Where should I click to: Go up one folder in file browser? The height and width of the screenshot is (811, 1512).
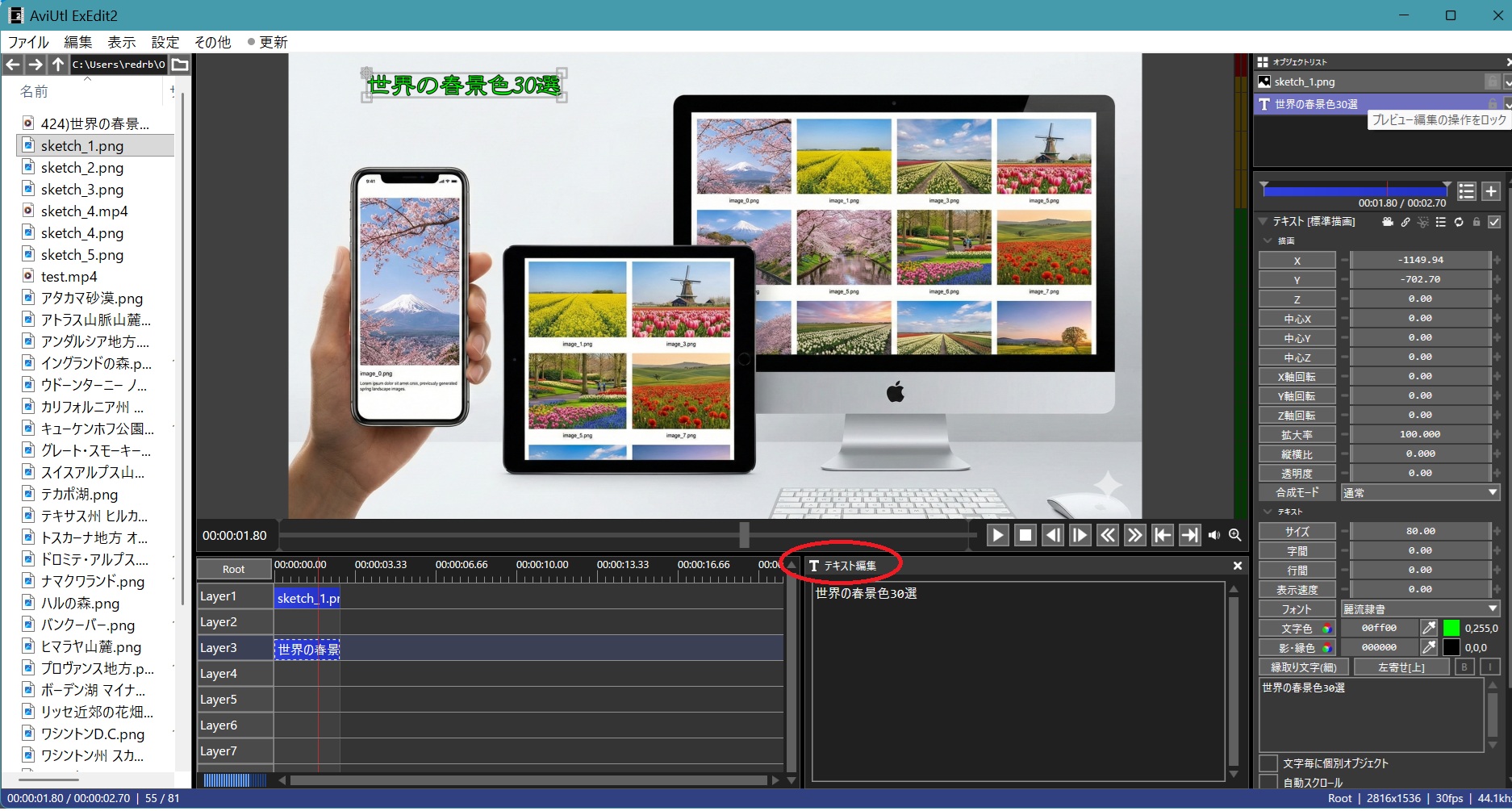[58, 65]
